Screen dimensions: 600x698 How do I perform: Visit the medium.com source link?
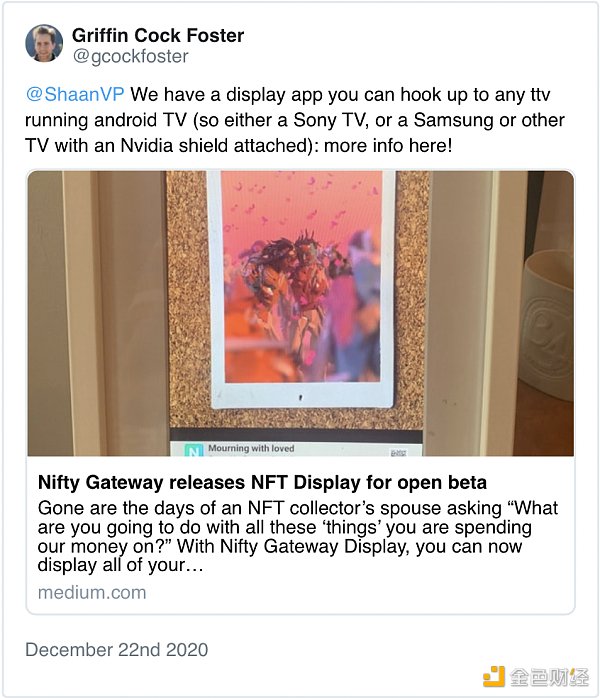pyautogui.click(x=92, y=592)
